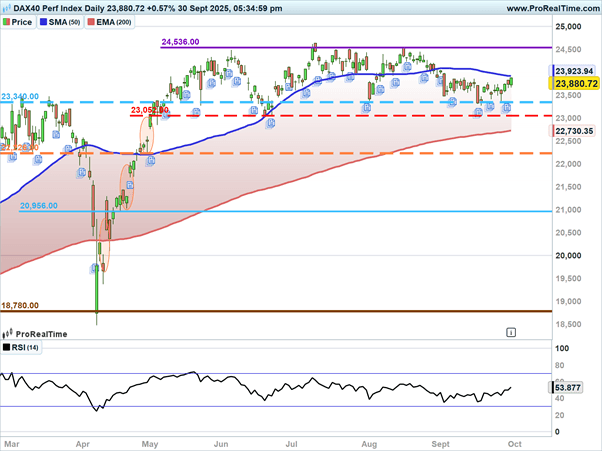Click the chart info icon
602x451 pixels.
(x=511, y=330)
